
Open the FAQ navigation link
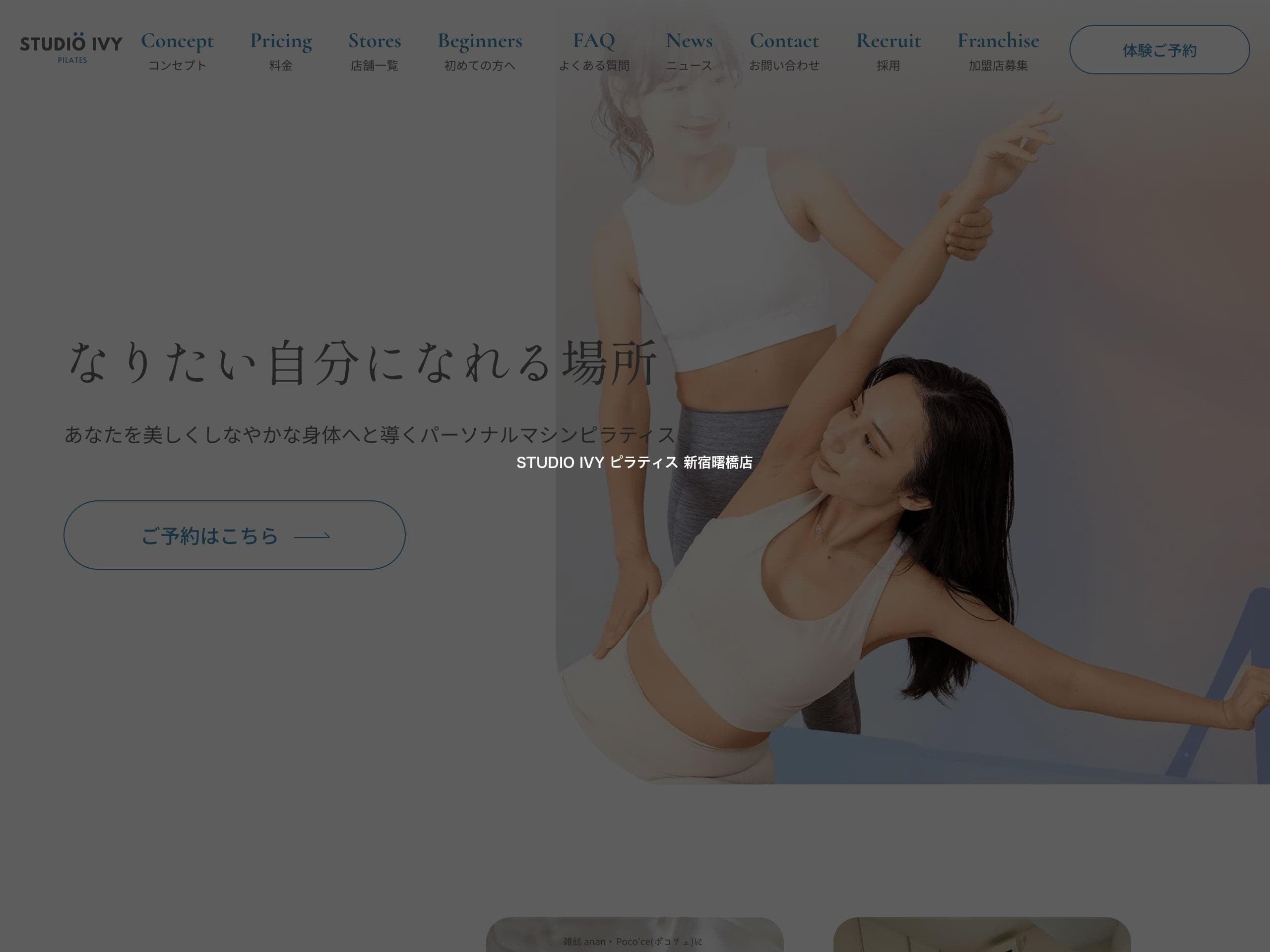[x=594, y=51]
